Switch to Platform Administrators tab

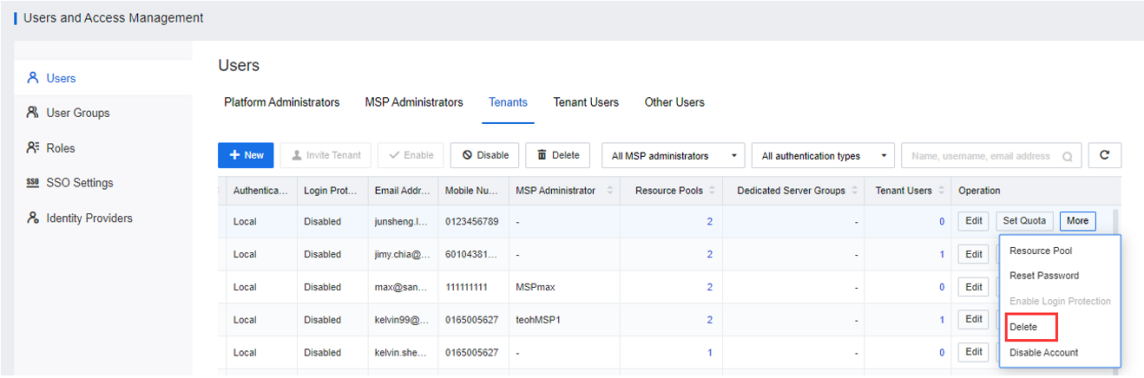click(x=282, y=103)
